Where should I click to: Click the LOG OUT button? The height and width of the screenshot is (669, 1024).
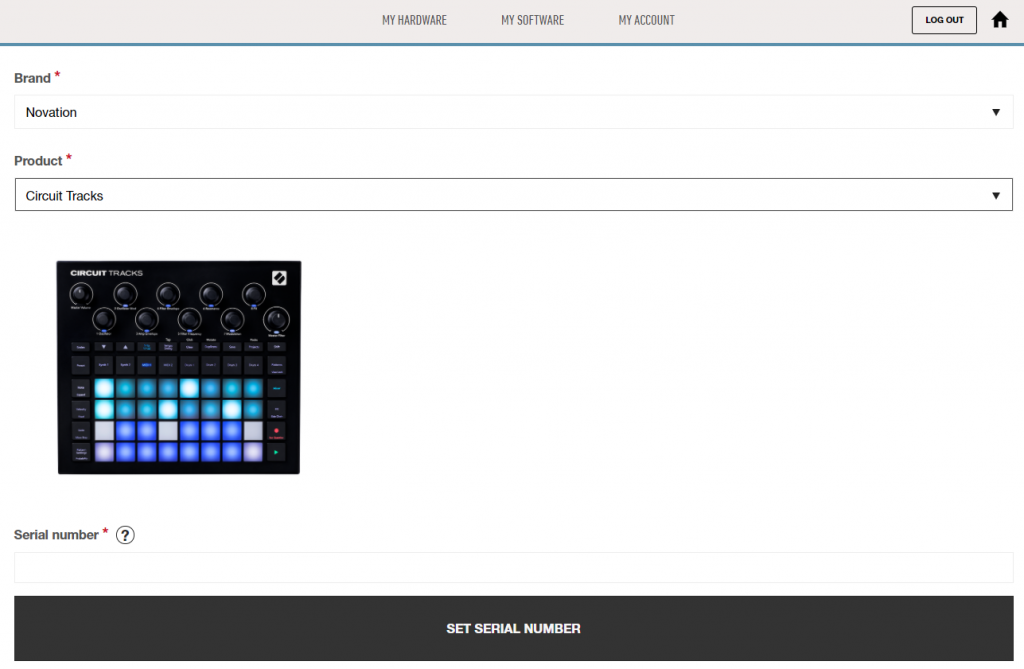[944, 19]
